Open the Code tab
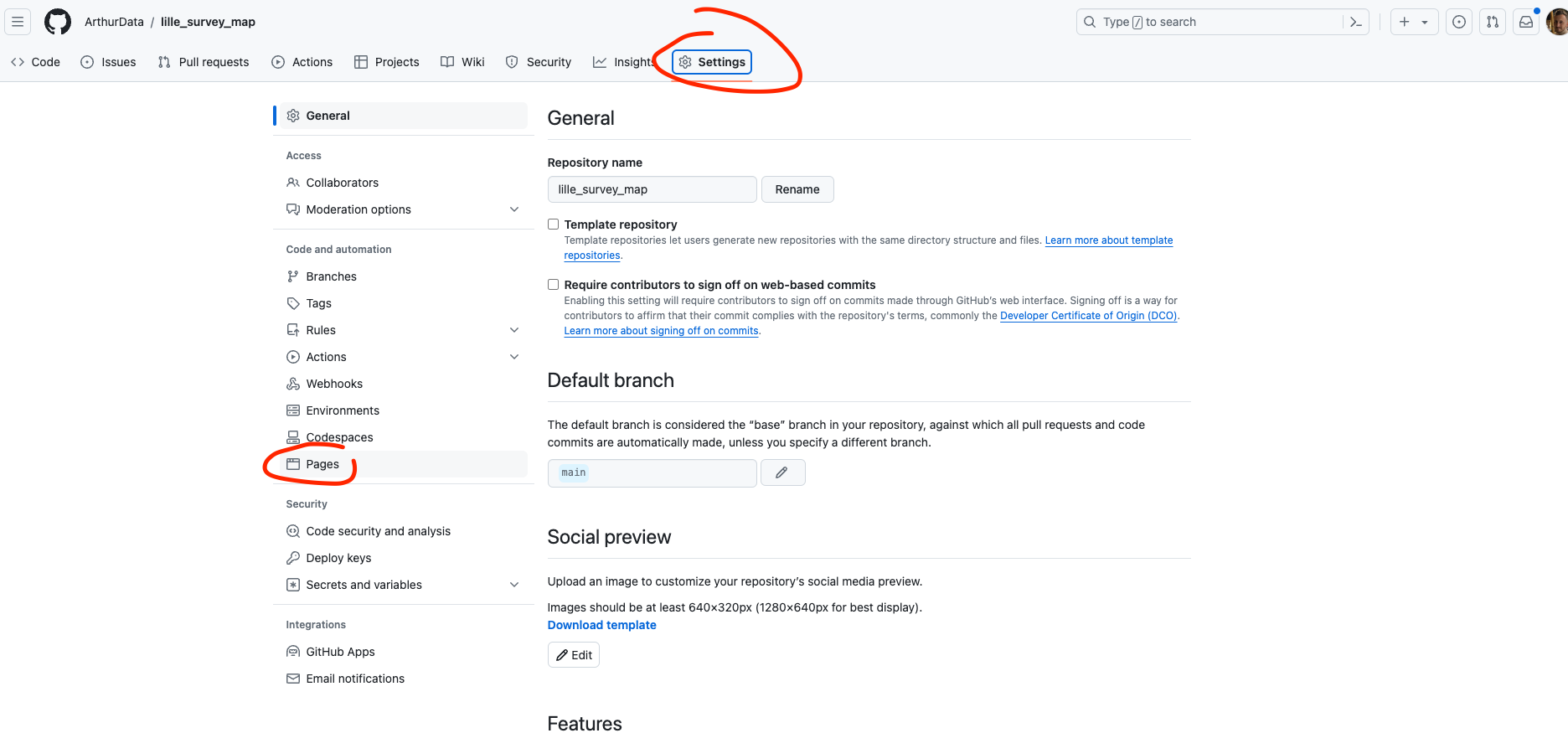The width and height of the screenshot is (1568, 733). pos(35,62)
